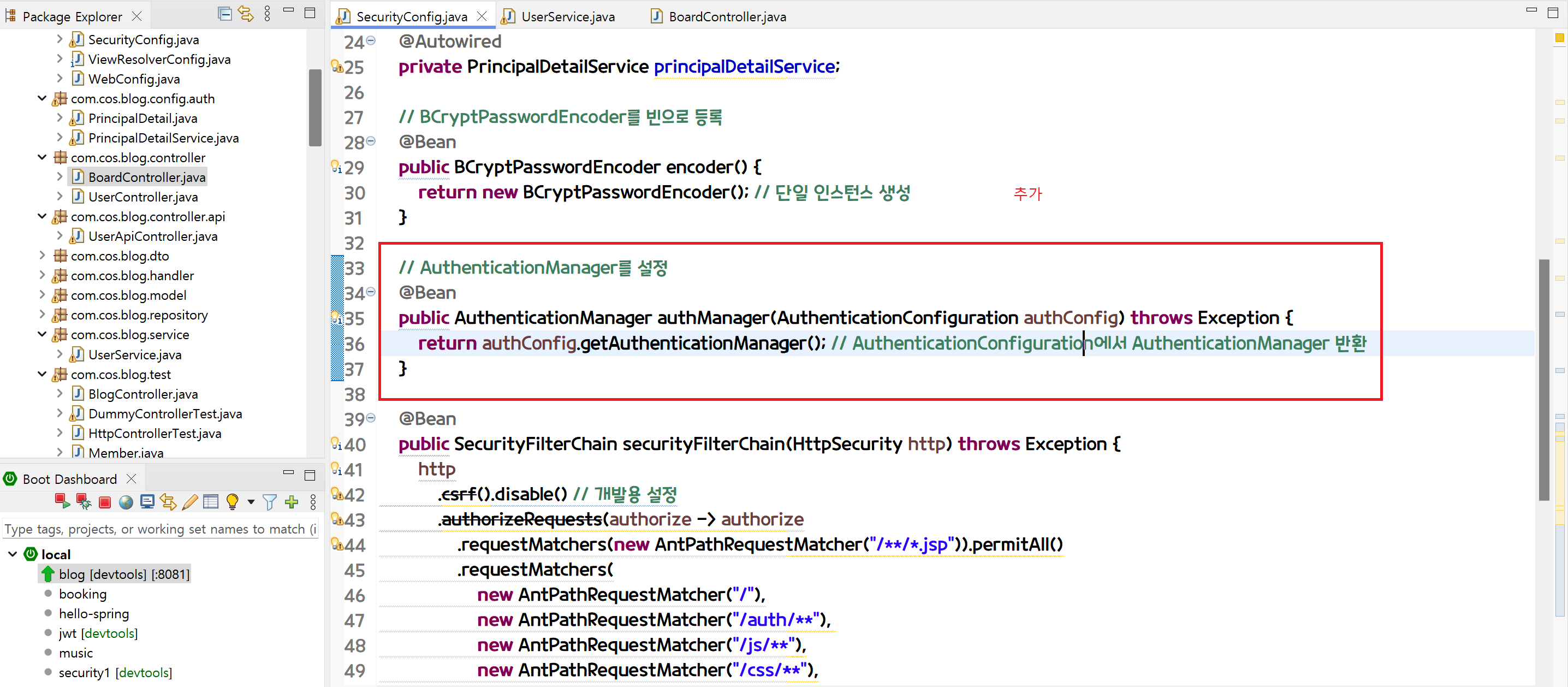Maximize the Package Explorer panel
The height and width of the screenshot is (687, 1568).
pyautogui.click(x=310, y=13)
